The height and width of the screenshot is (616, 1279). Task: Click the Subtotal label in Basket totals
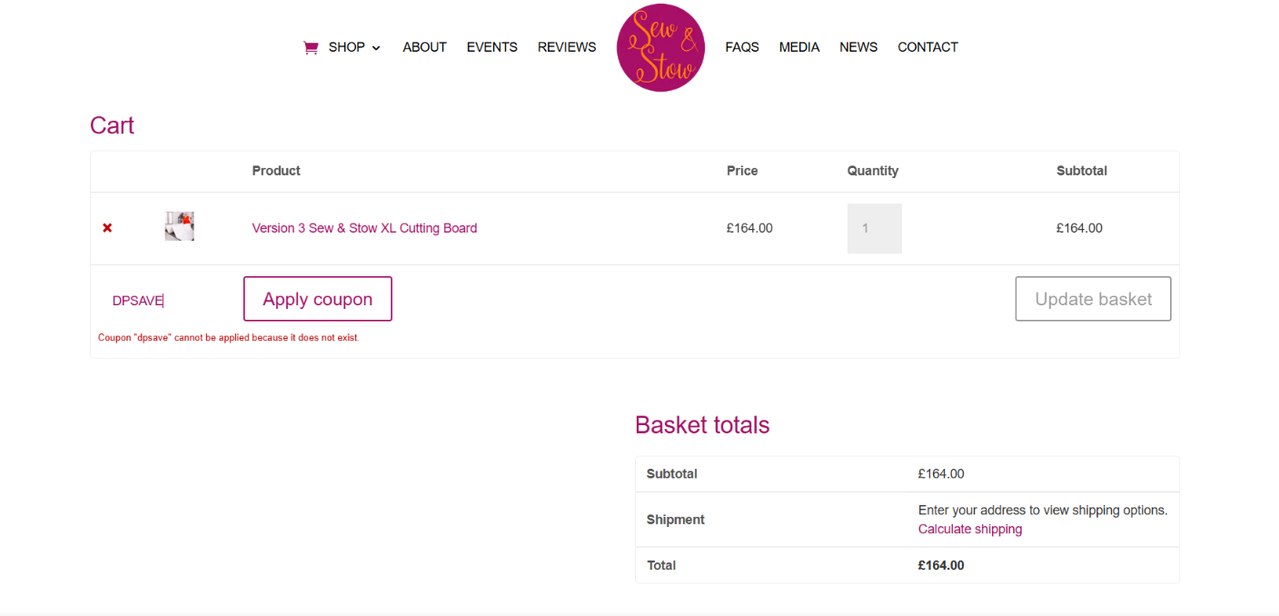click(672, 474)
